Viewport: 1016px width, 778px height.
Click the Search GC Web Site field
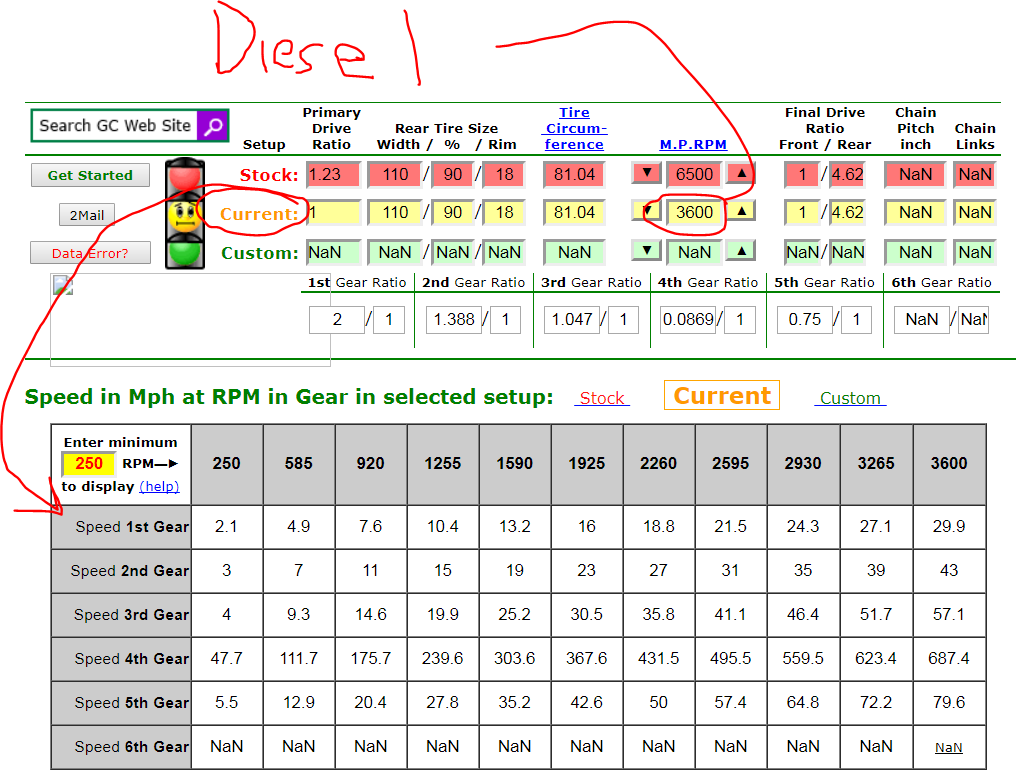114,125
